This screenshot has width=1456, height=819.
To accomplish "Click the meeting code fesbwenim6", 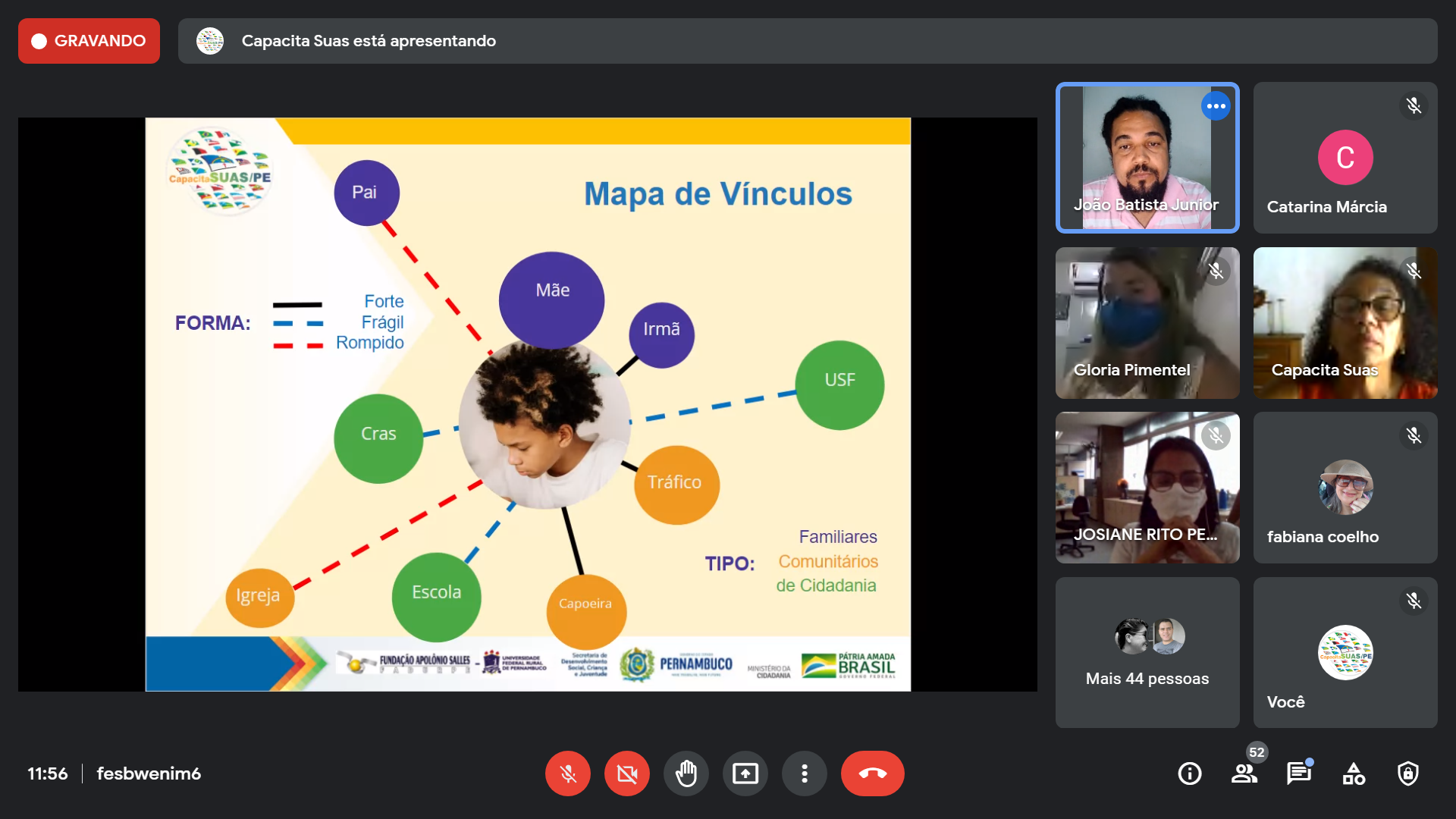I will tap(149, 773).
